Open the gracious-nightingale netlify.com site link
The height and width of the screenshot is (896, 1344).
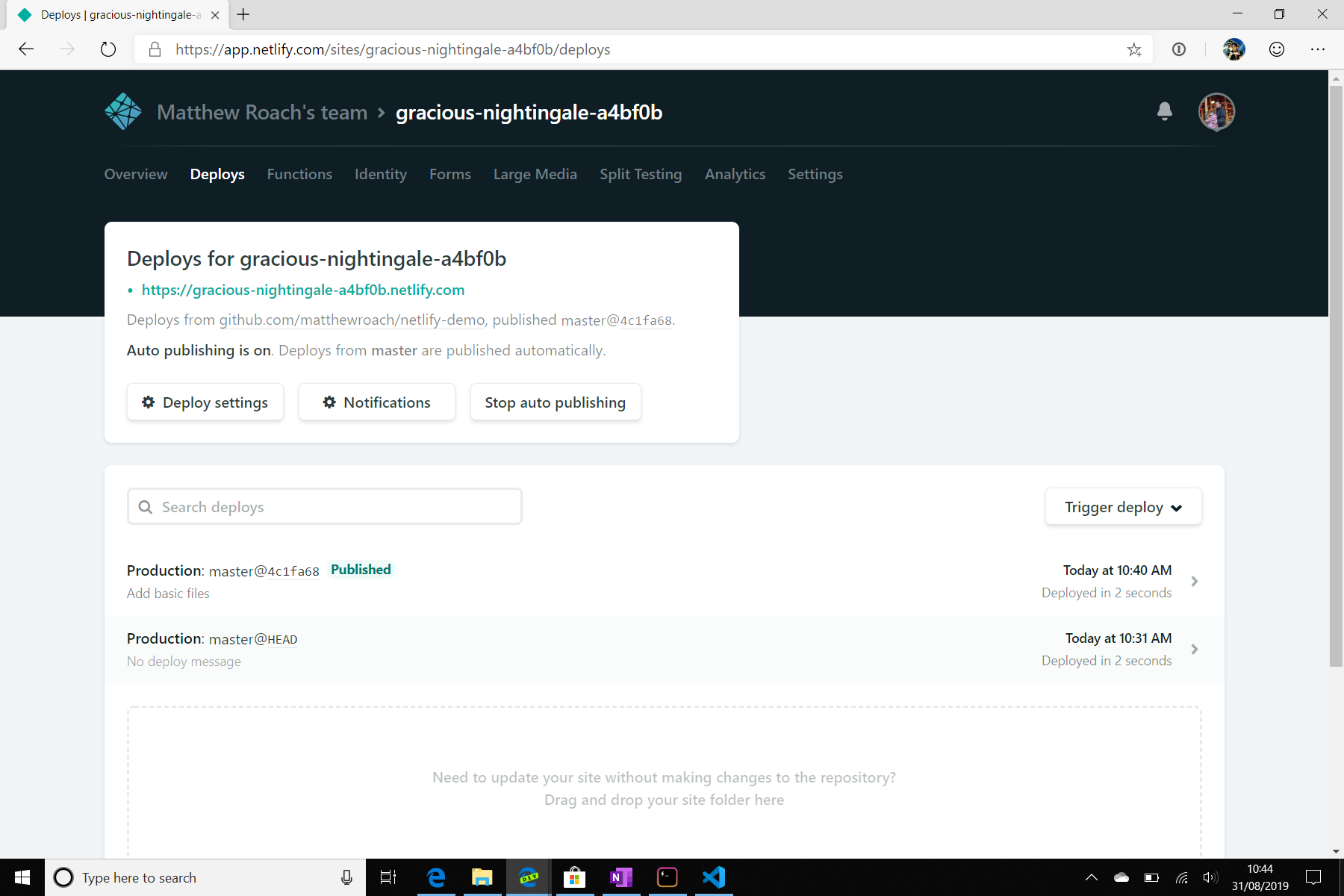302,290
